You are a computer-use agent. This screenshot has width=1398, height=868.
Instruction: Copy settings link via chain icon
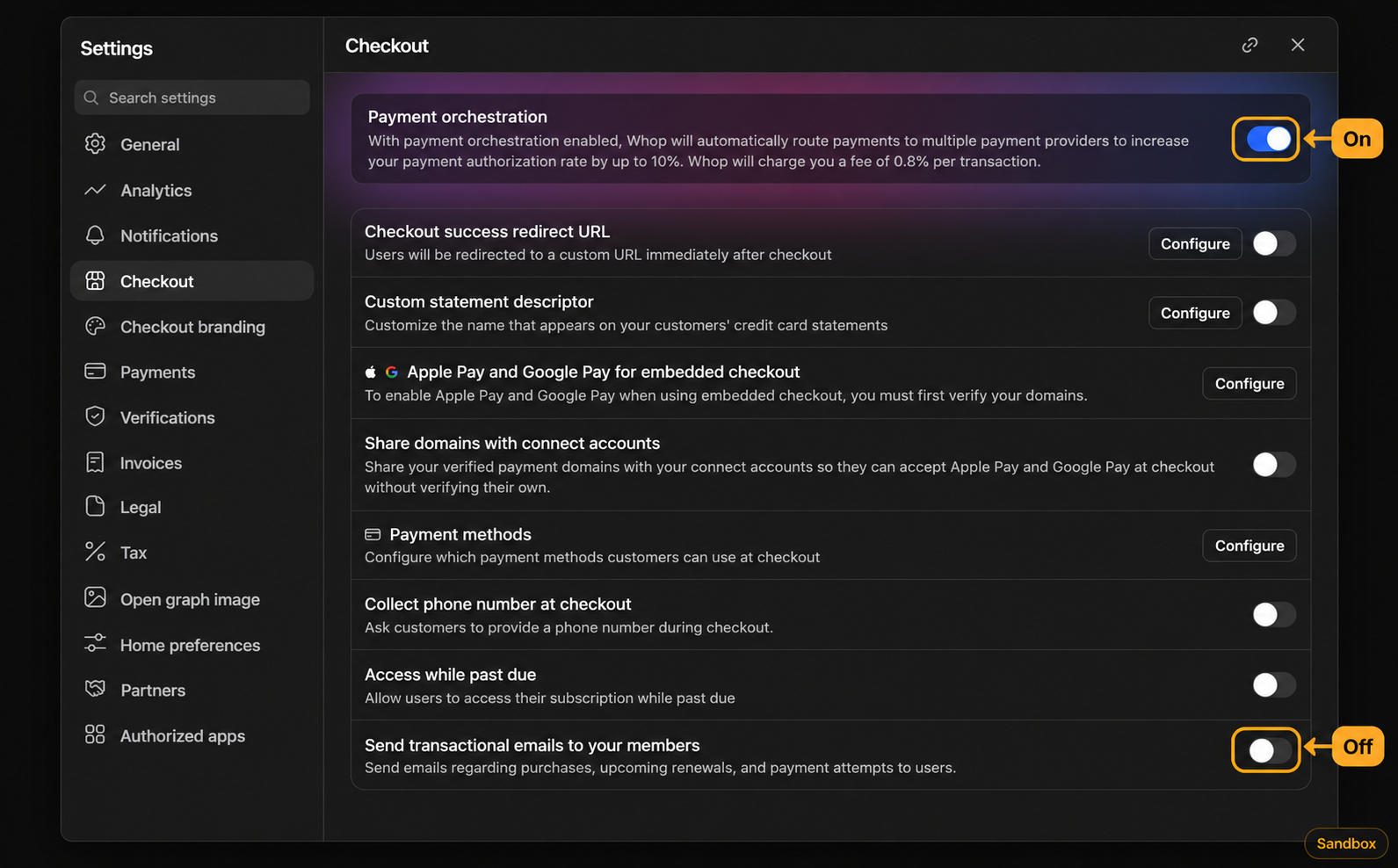[1250, 45]
